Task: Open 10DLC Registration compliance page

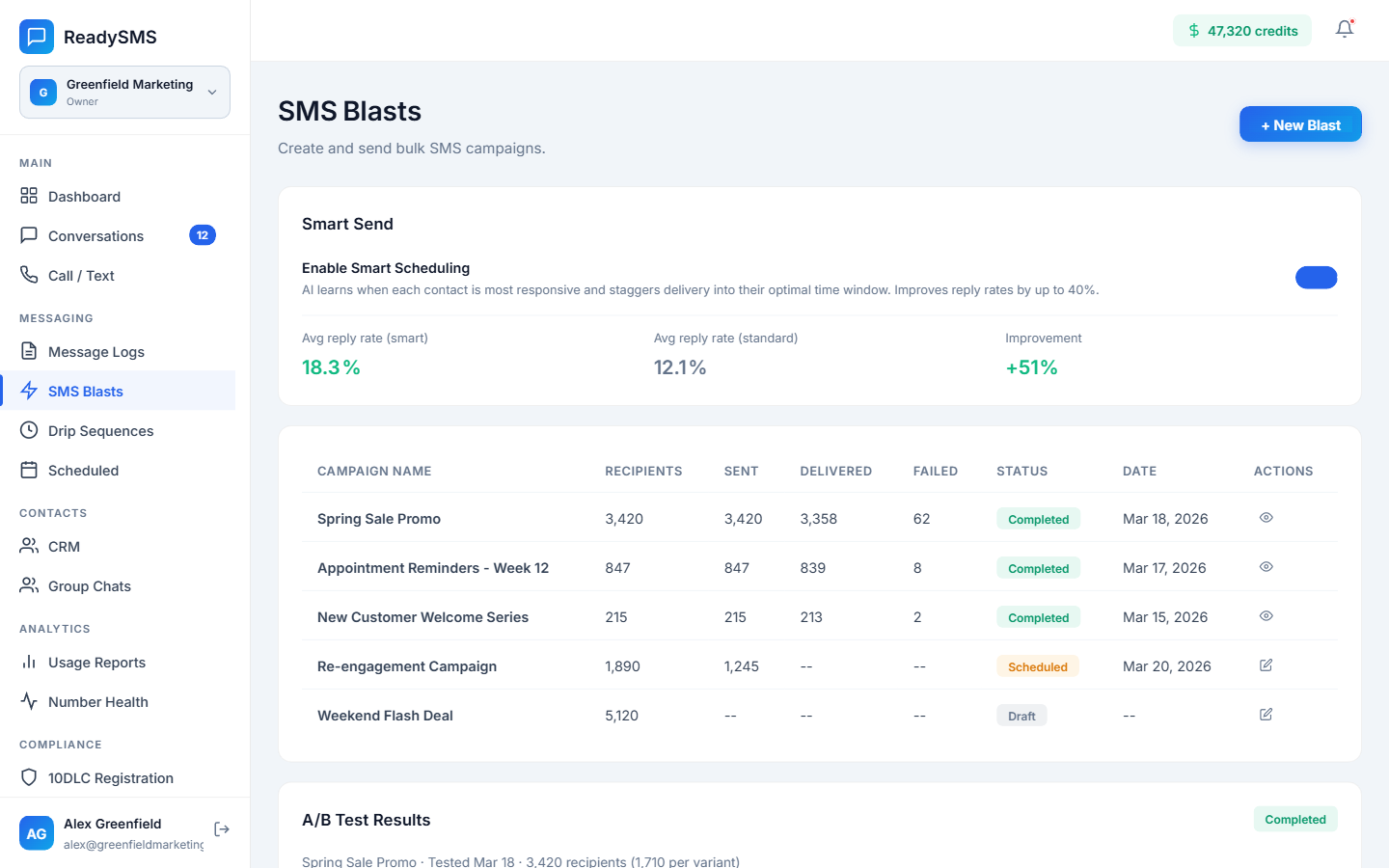Action: pyautogui.click(x=110, y=778)
